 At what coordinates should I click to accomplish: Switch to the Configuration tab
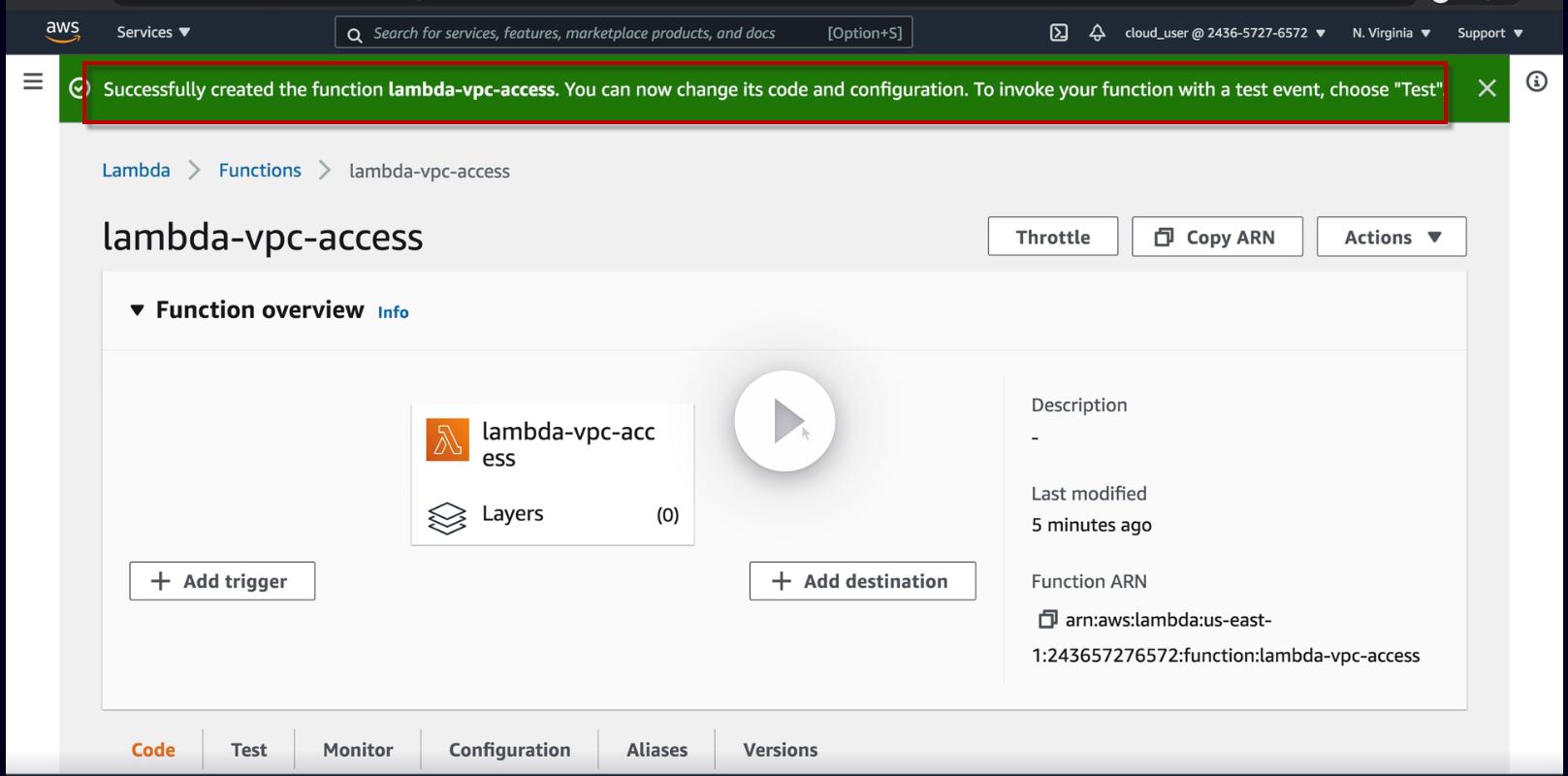click(x=509, y=750)
